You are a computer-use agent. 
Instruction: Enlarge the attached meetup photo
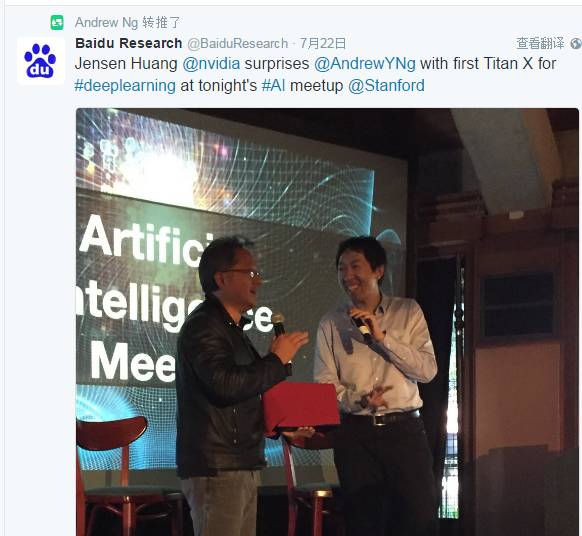pos(327,322)
